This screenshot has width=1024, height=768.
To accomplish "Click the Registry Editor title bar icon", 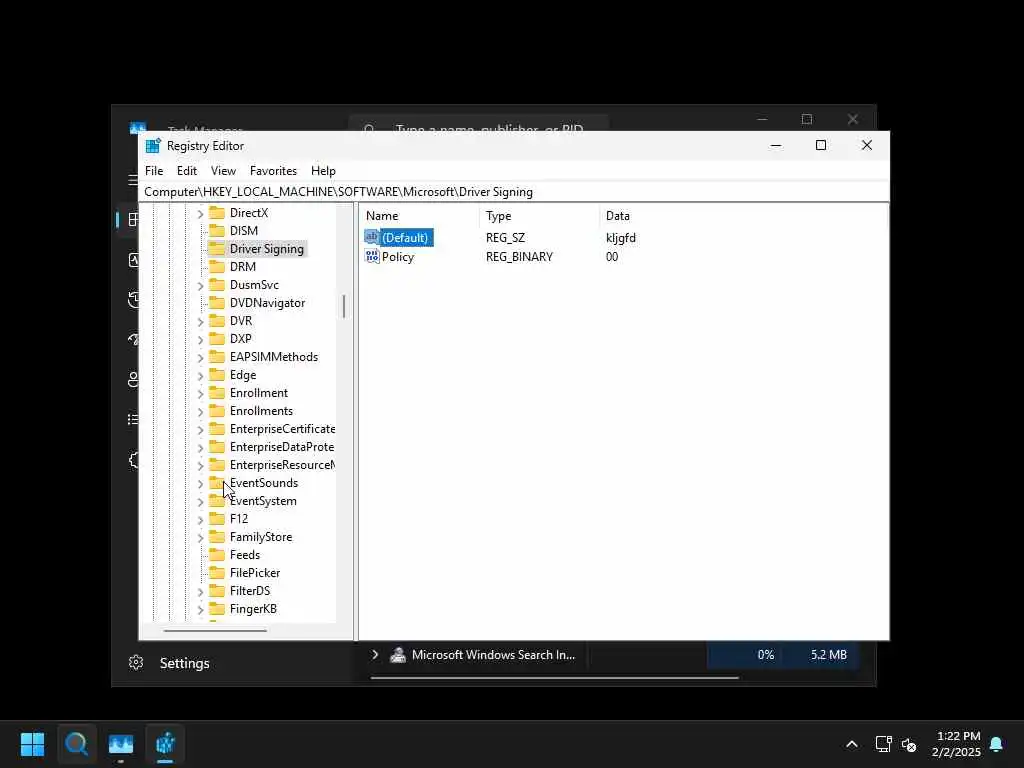I will point(153,146).
